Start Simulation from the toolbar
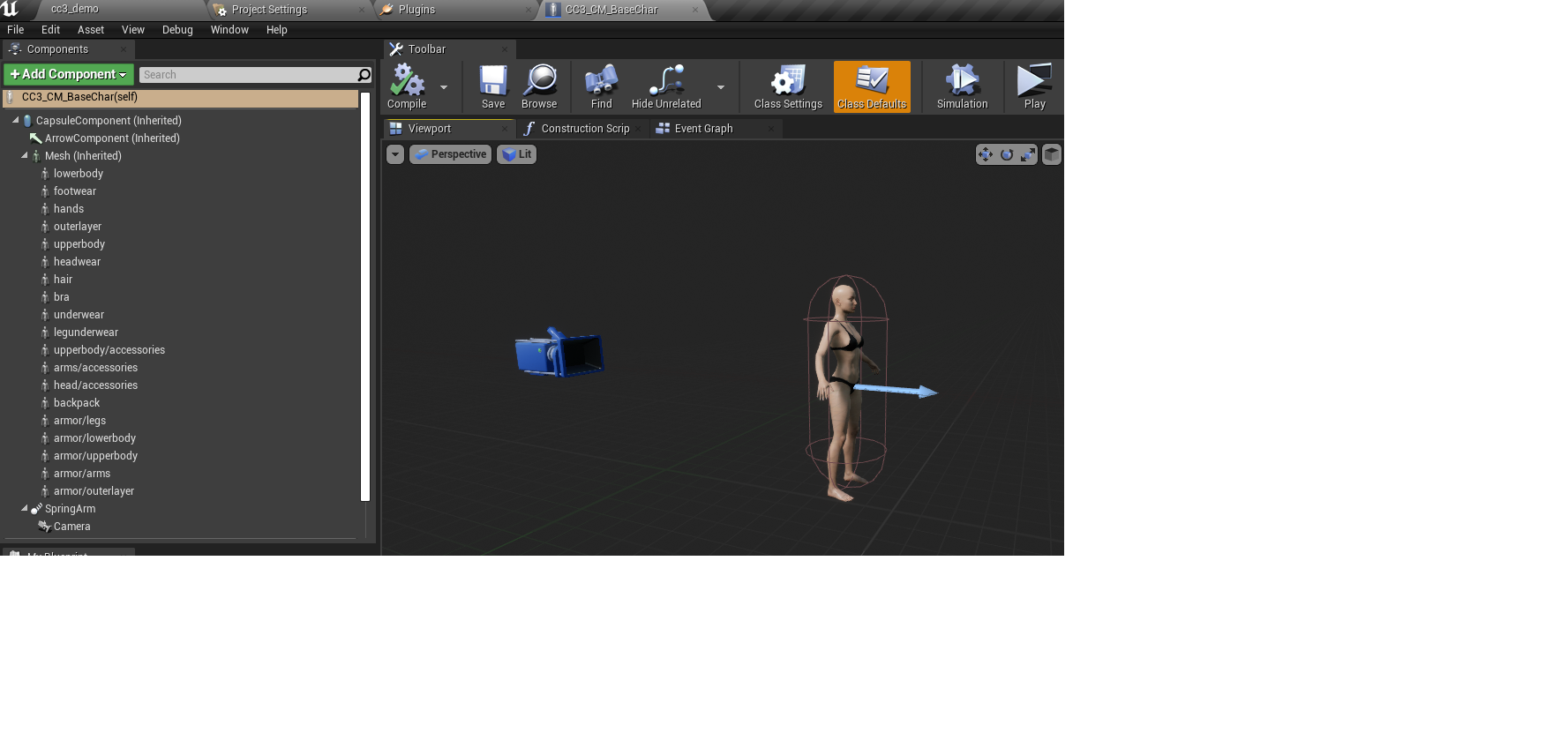The height and width of the screenshot is (755, 1568). coord(962,81)
